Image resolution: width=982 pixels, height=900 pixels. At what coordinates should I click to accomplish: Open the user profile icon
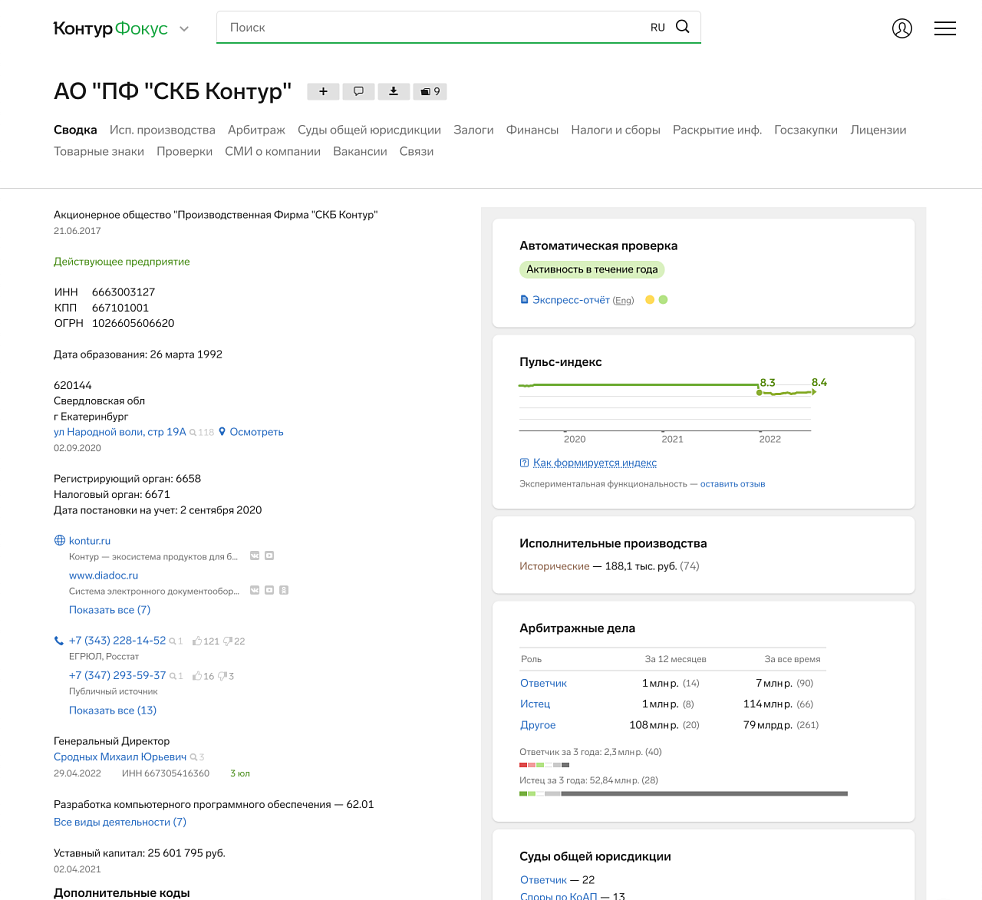[902, 28]
